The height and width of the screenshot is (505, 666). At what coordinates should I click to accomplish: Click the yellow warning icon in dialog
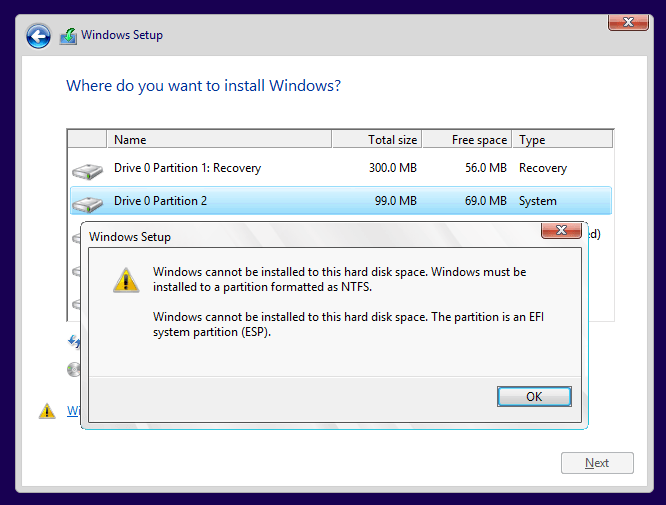(125, 279)
